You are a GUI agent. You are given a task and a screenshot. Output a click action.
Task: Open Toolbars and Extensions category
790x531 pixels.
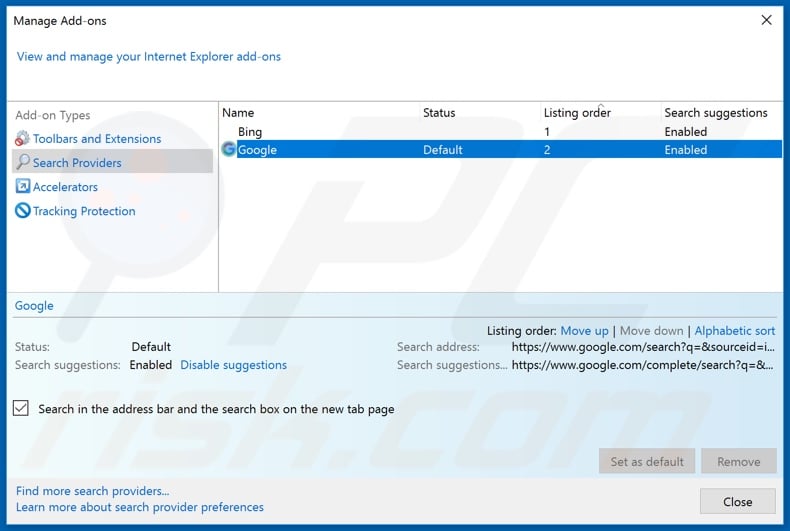(x=97, y=139)
